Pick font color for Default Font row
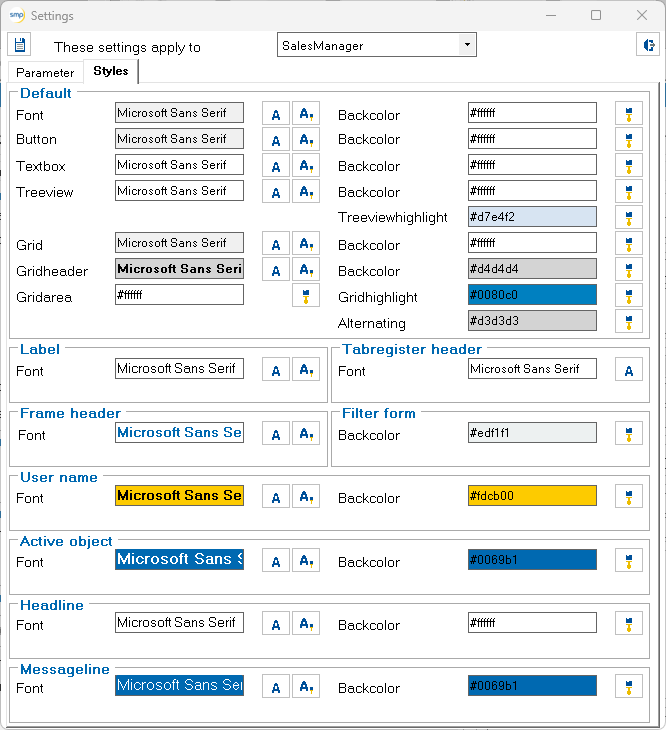666x730 pixels. tap(306, 114)
